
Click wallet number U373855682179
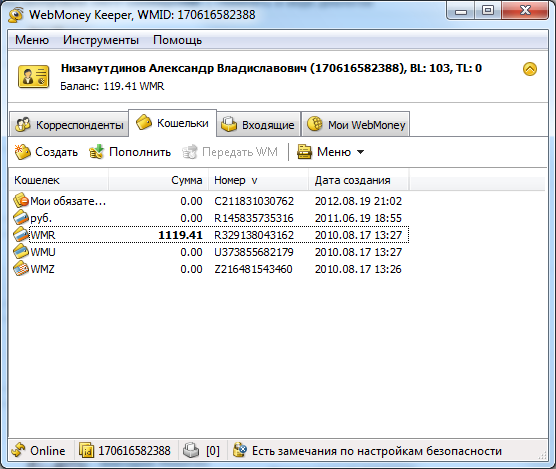tap(254, 252)
